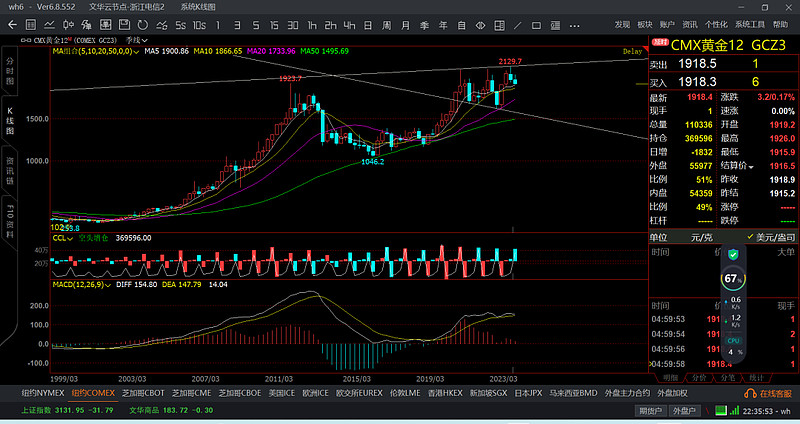
Task: Switch to 1h period
Action: (x=312, y=25)
